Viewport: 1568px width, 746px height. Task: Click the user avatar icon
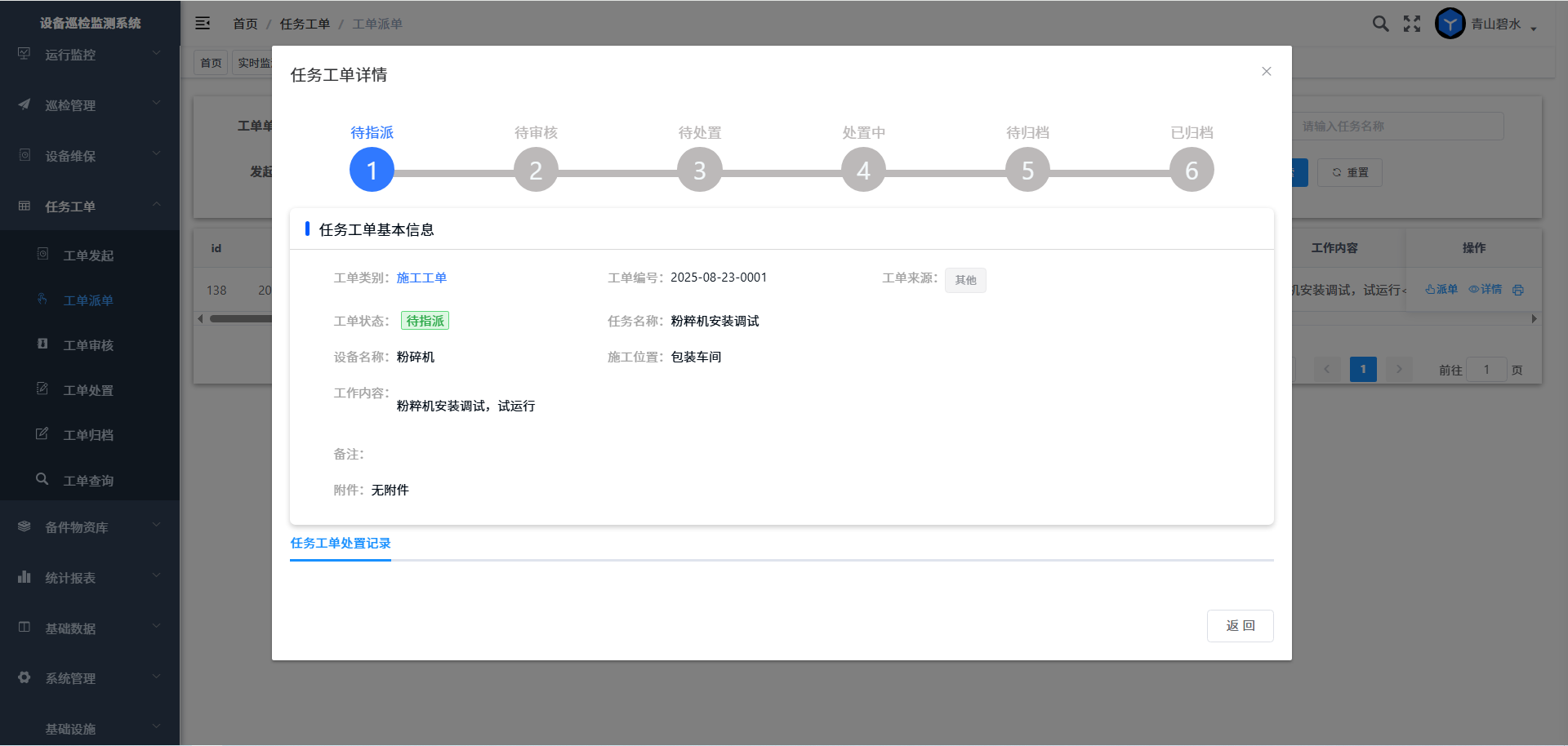click(1450, 24)
